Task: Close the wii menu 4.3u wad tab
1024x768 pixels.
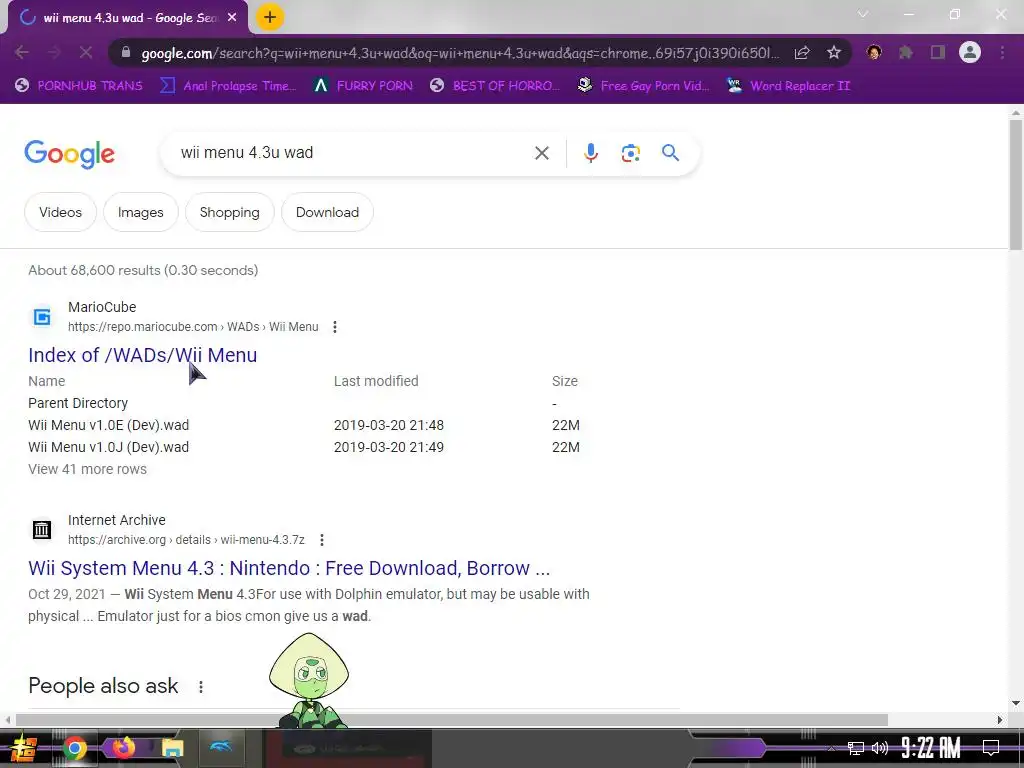Action: (x=232, y=18)
